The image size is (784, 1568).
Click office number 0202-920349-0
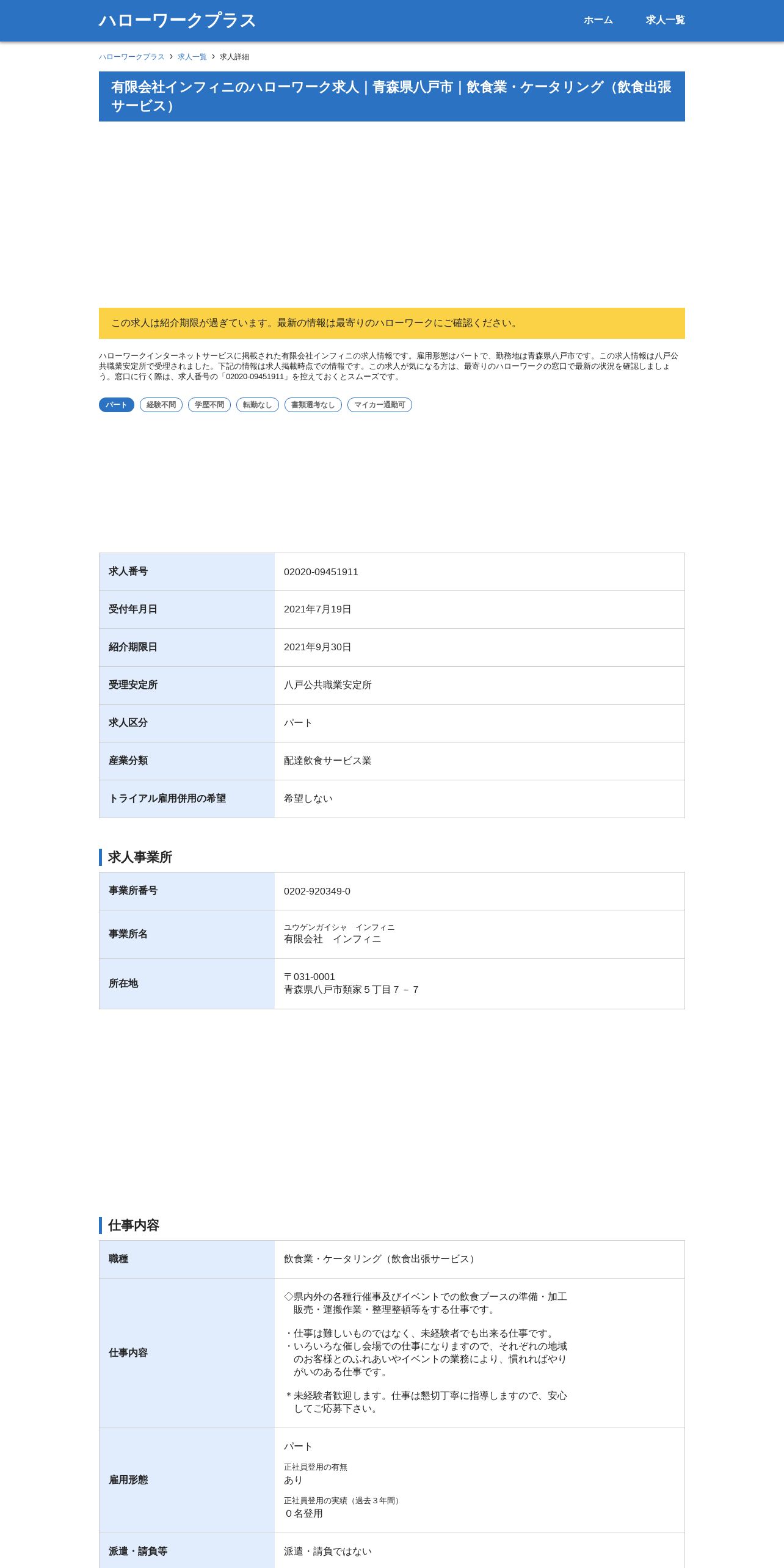pos(317,891)
